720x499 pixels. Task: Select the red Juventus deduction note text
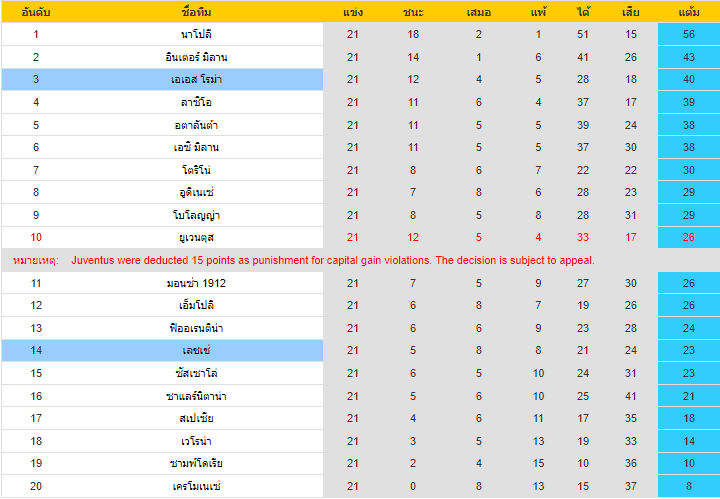(333, 260)
